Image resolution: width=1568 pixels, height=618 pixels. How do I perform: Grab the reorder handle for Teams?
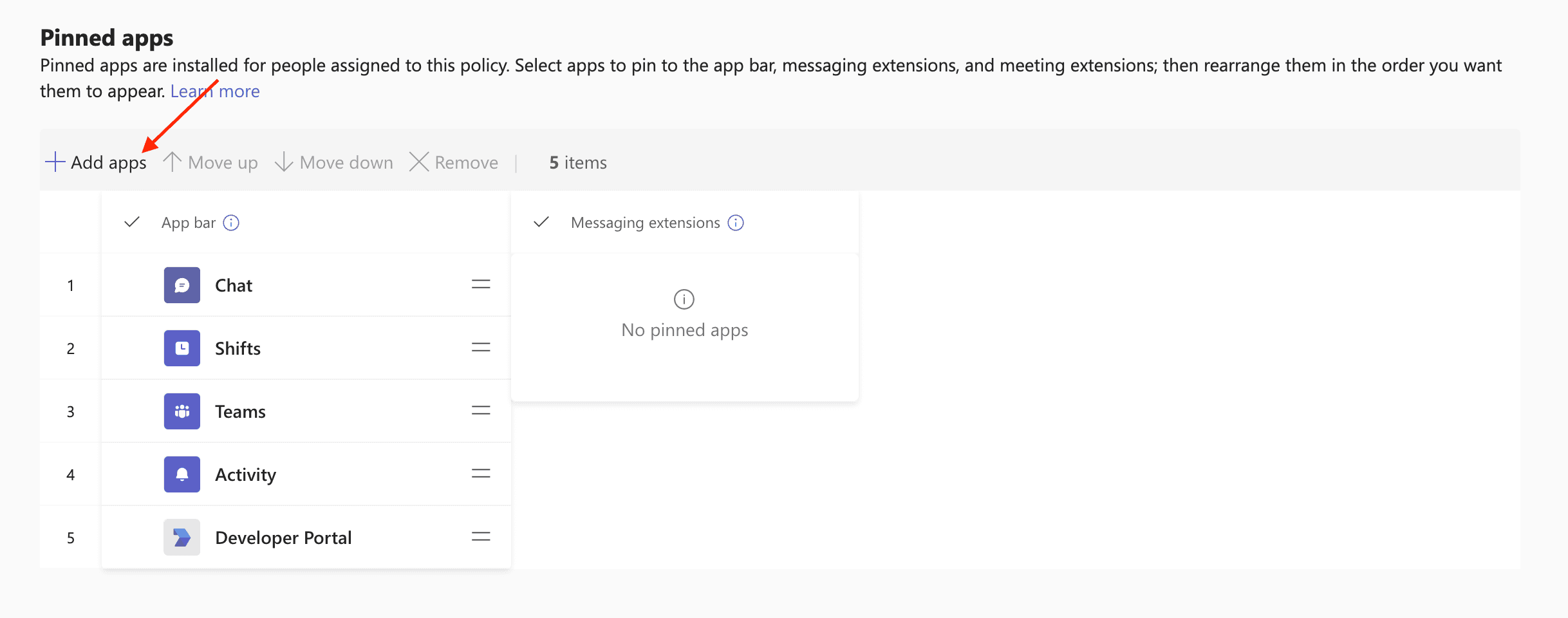481,411
